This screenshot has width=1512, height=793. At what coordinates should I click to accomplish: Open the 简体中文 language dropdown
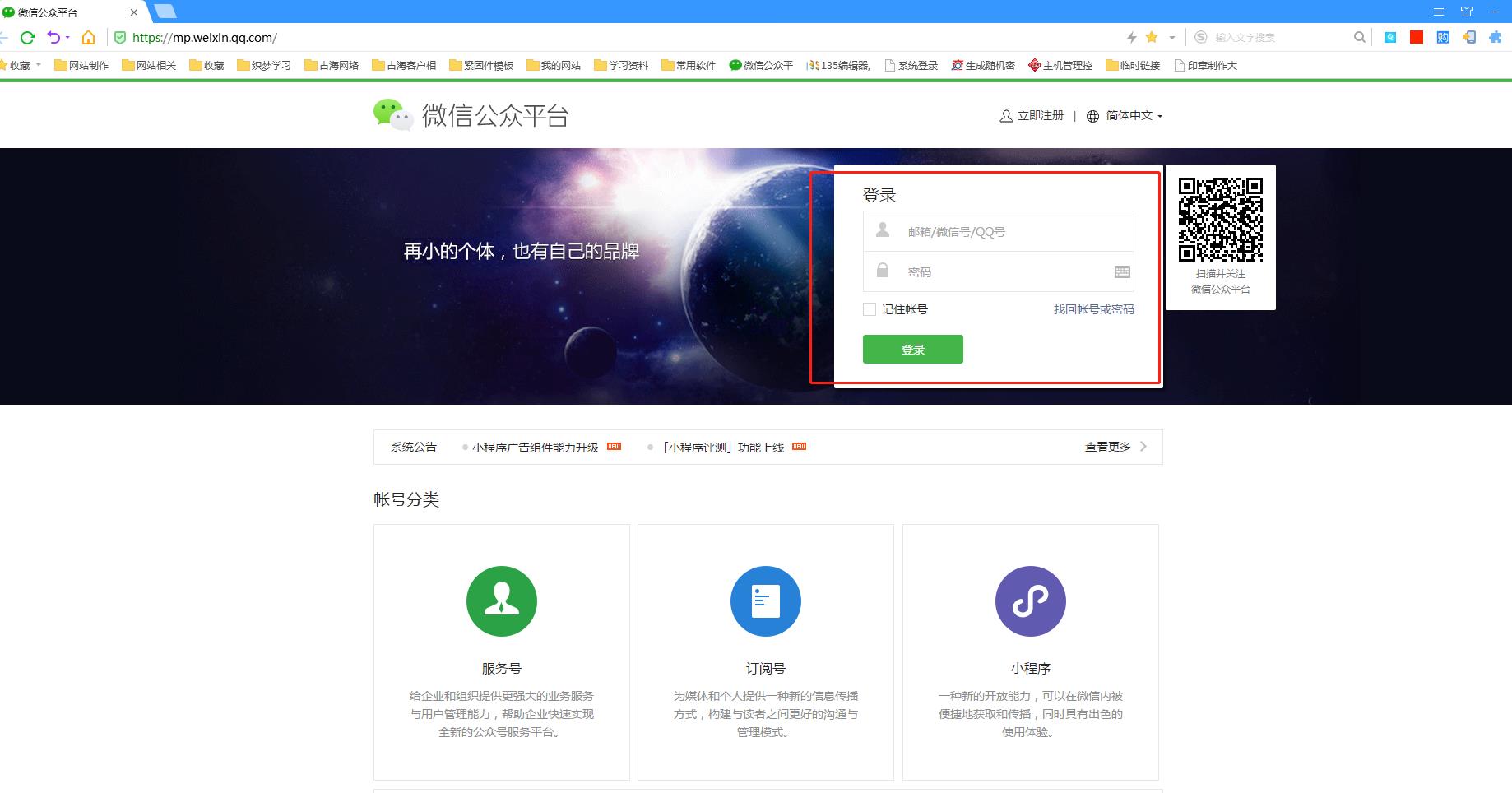coord(1125,116)
